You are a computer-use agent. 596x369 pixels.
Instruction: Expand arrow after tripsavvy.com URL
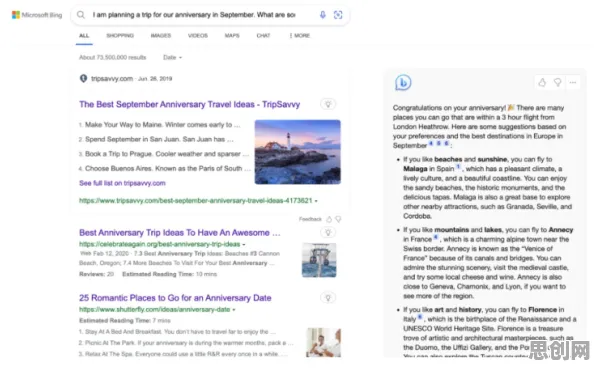click(316, 201)
